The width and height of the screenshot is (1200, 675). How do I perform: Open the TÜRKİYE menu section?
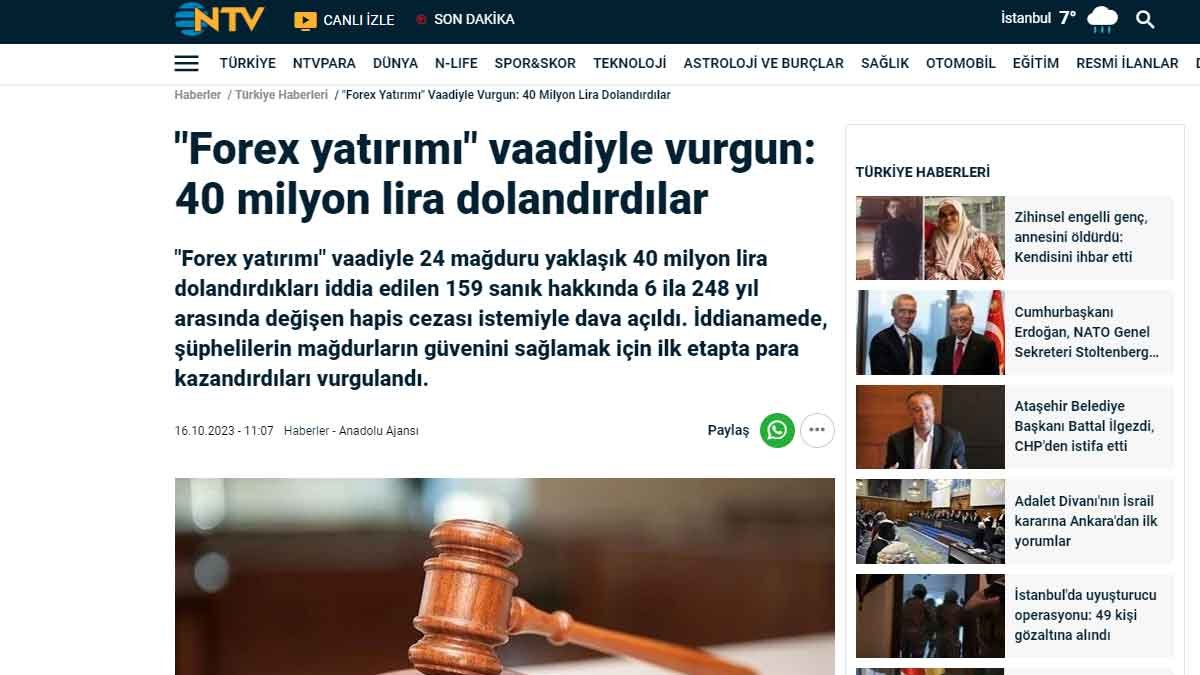(247, 63)
